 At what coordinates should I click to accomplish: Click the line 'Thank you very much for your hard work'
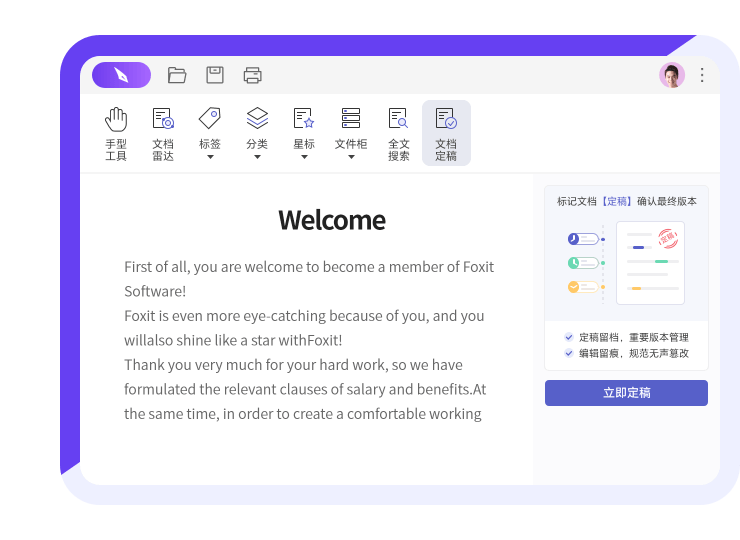coord(293,365)
